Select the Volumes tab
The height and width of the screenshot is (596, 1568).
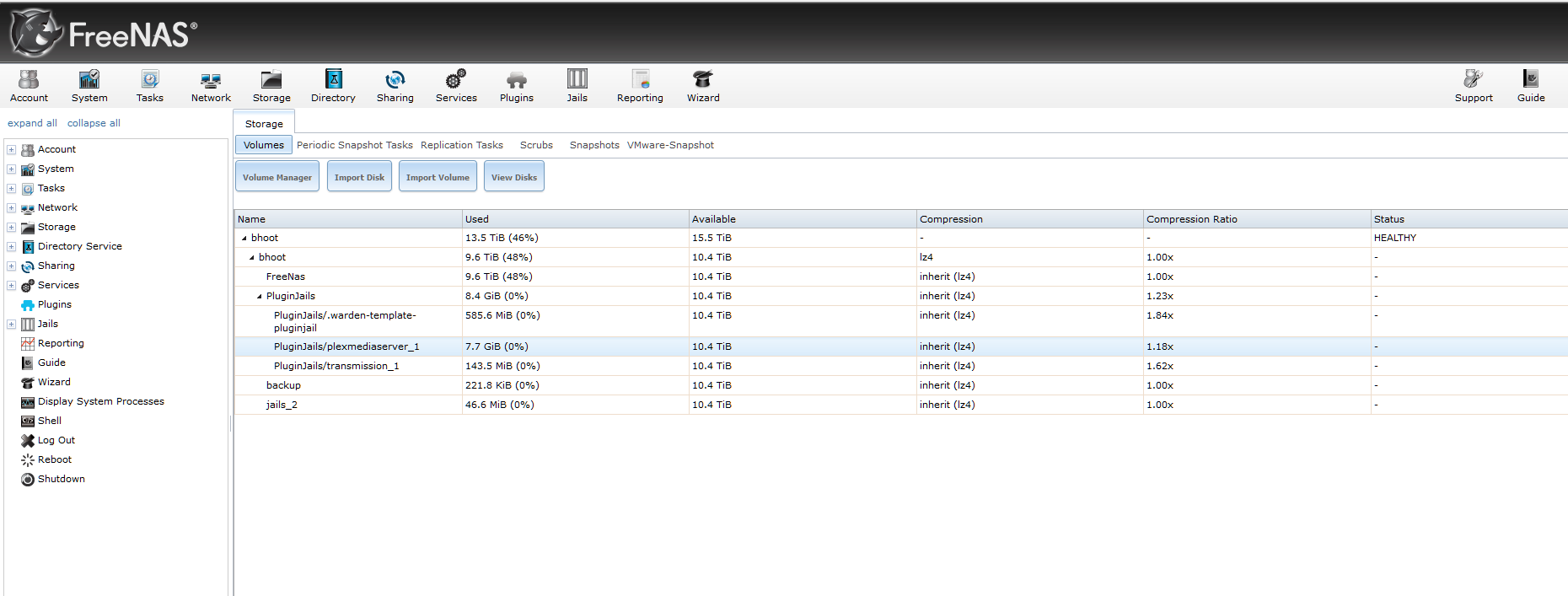tap(264, 145)
